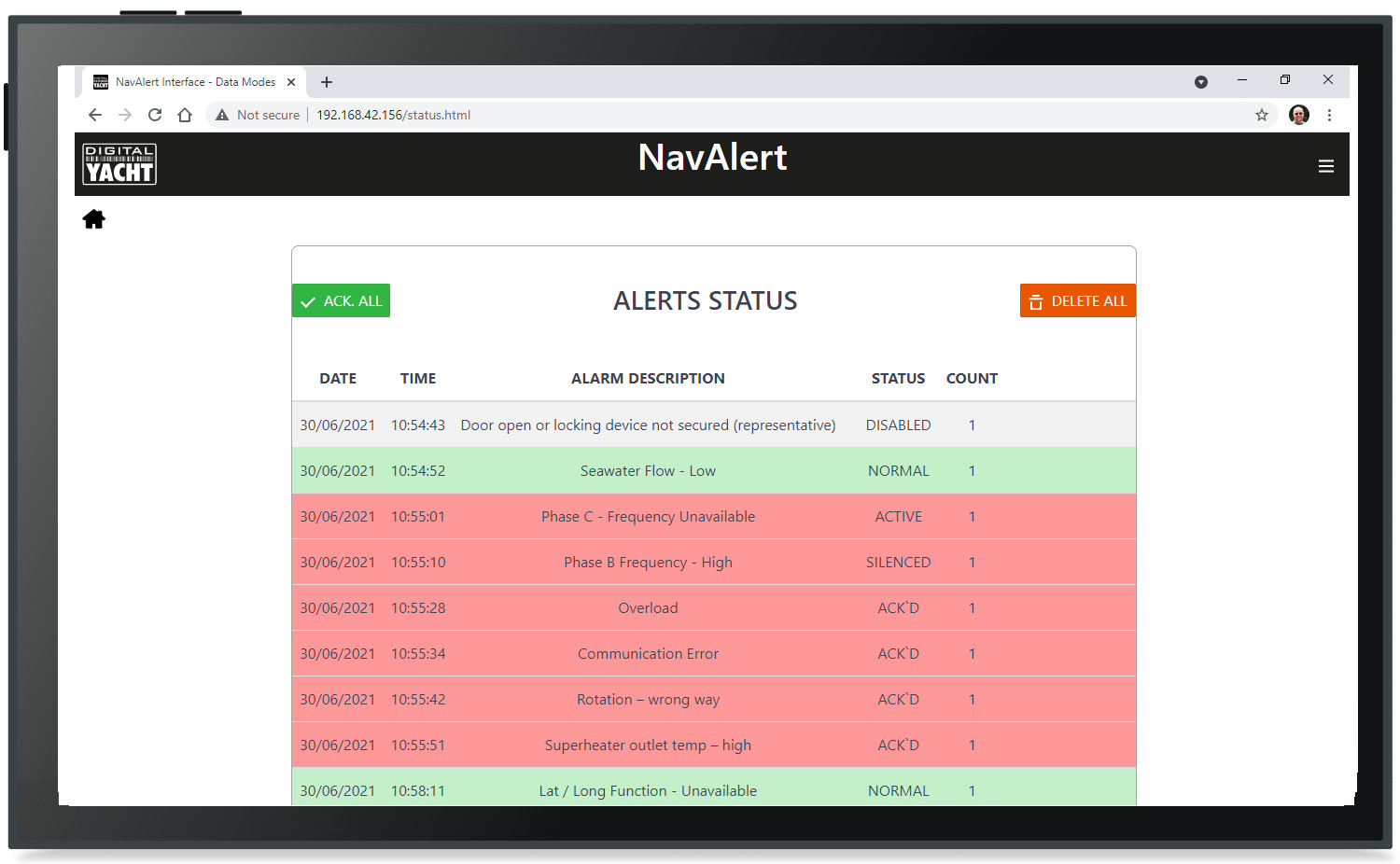Select the Seawater Flow - Low row
This screenshot has height=864, width=1400.
[x=648, y=470]
